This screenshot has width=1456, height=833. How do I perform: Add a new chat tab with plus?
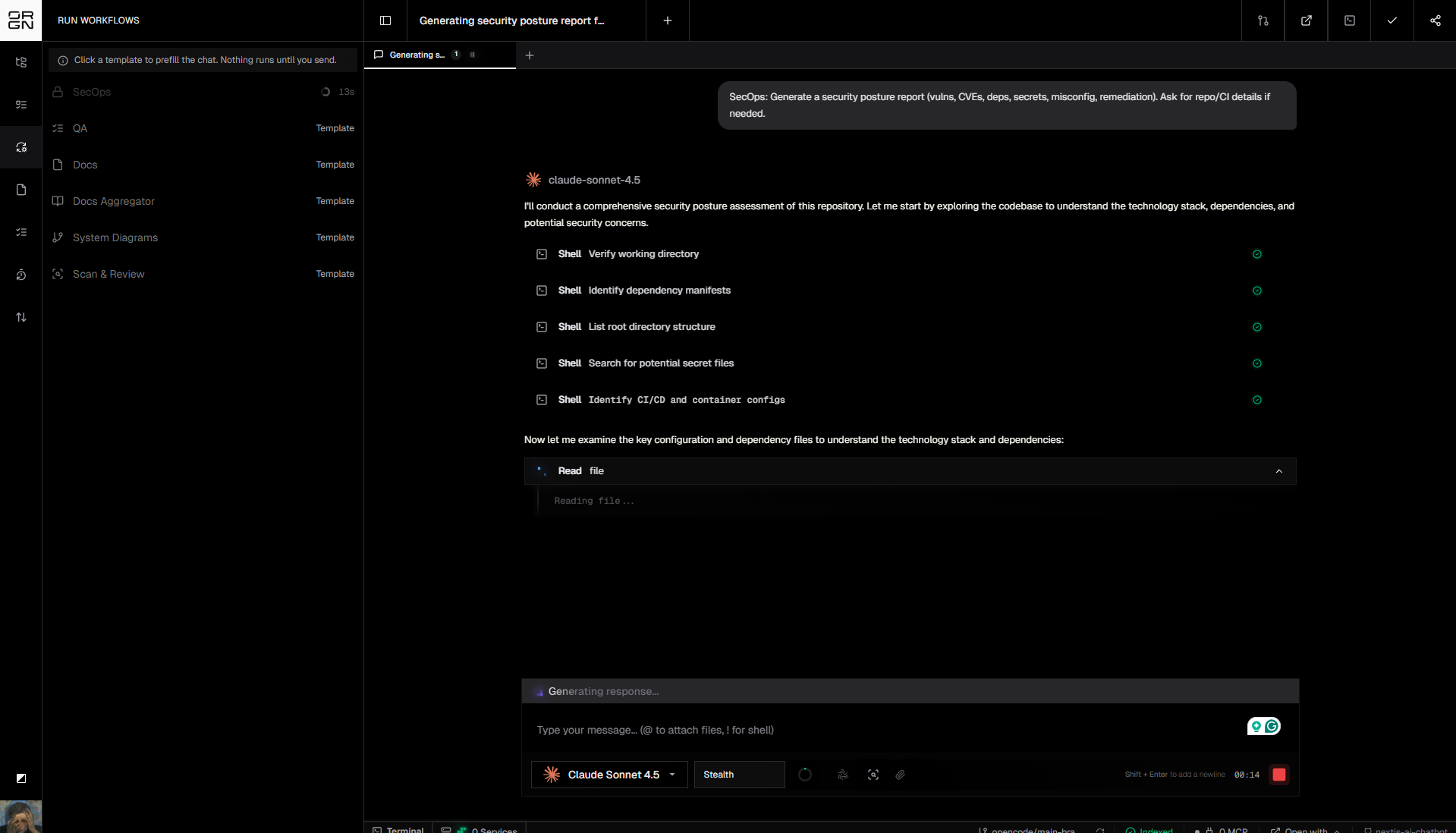point(530,55)
